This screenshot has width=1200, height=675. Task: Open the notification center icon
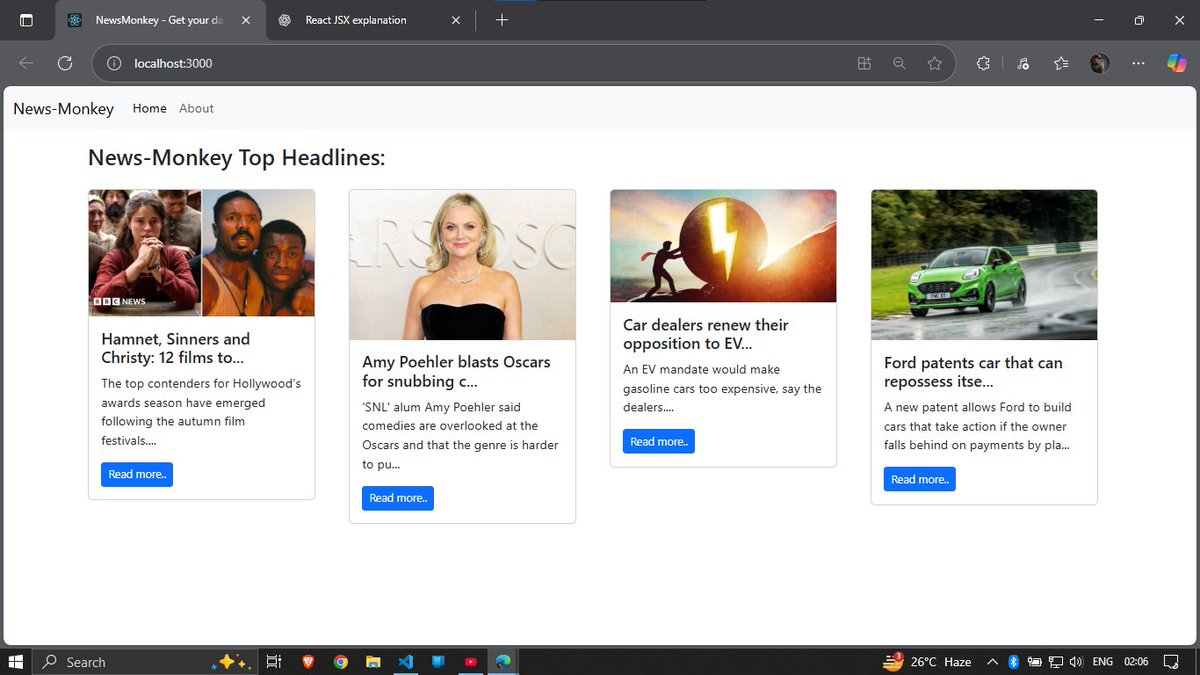pos(1173,662)
